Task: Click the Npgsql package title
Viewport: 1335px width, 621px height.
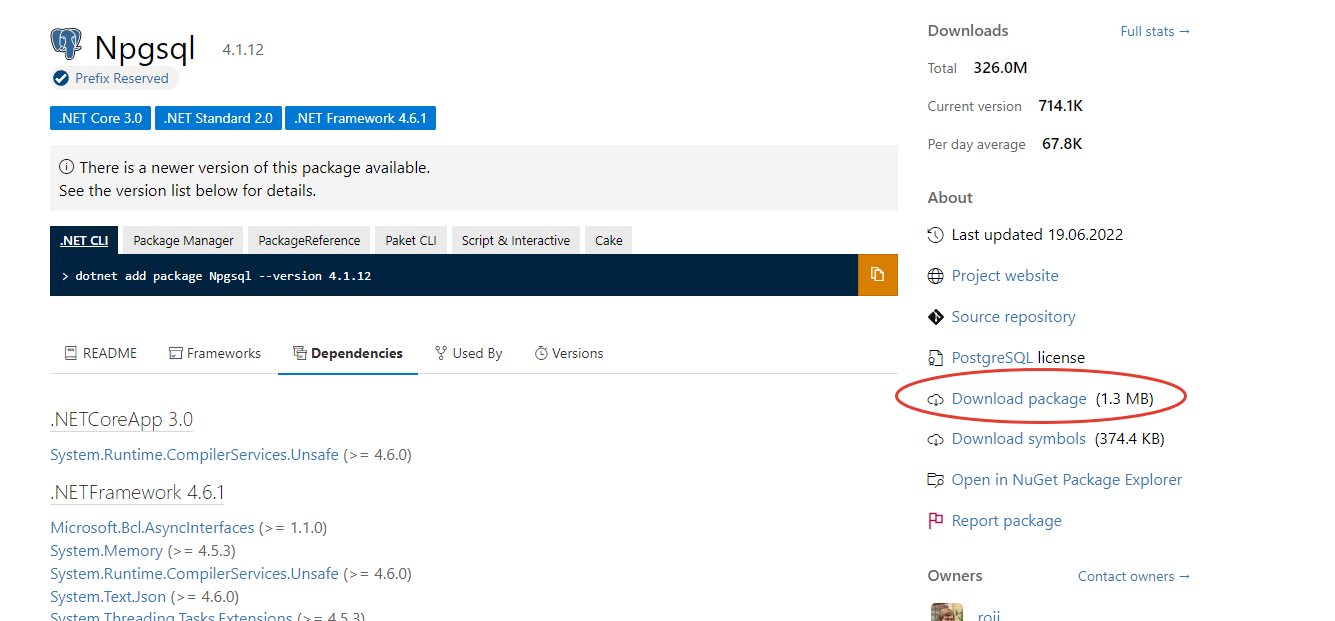Action: 145,48
